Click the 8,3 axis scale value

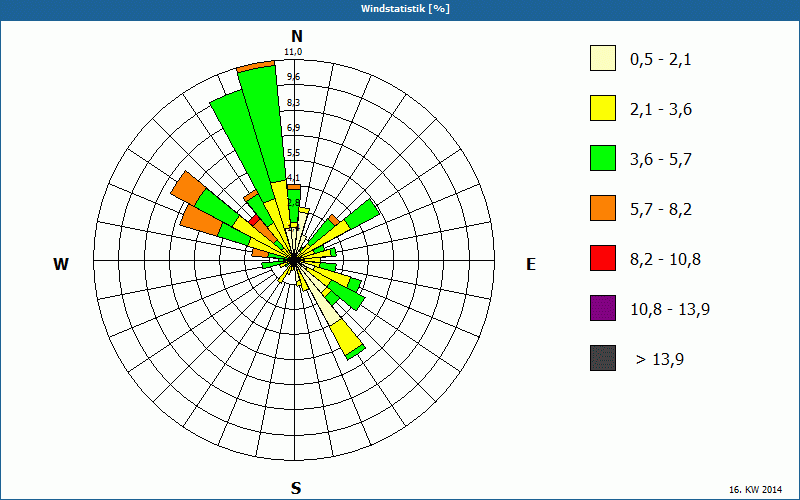coord(293,103)
